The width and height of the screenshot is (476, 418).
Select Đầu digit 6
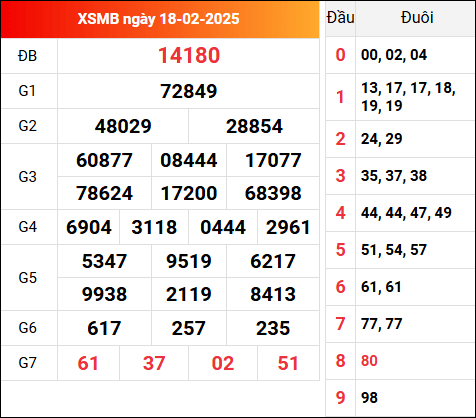(x=340, y=287)
